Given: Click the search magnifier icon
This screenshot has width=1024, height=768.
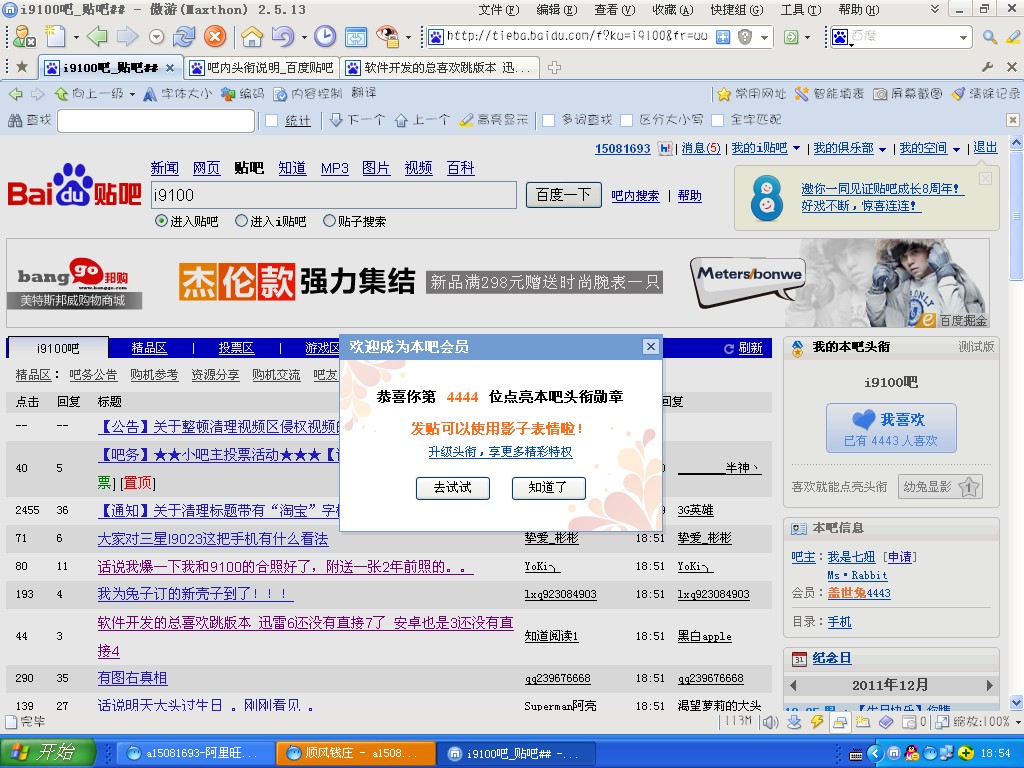Looking at the screenshot, I should [990, 37].
